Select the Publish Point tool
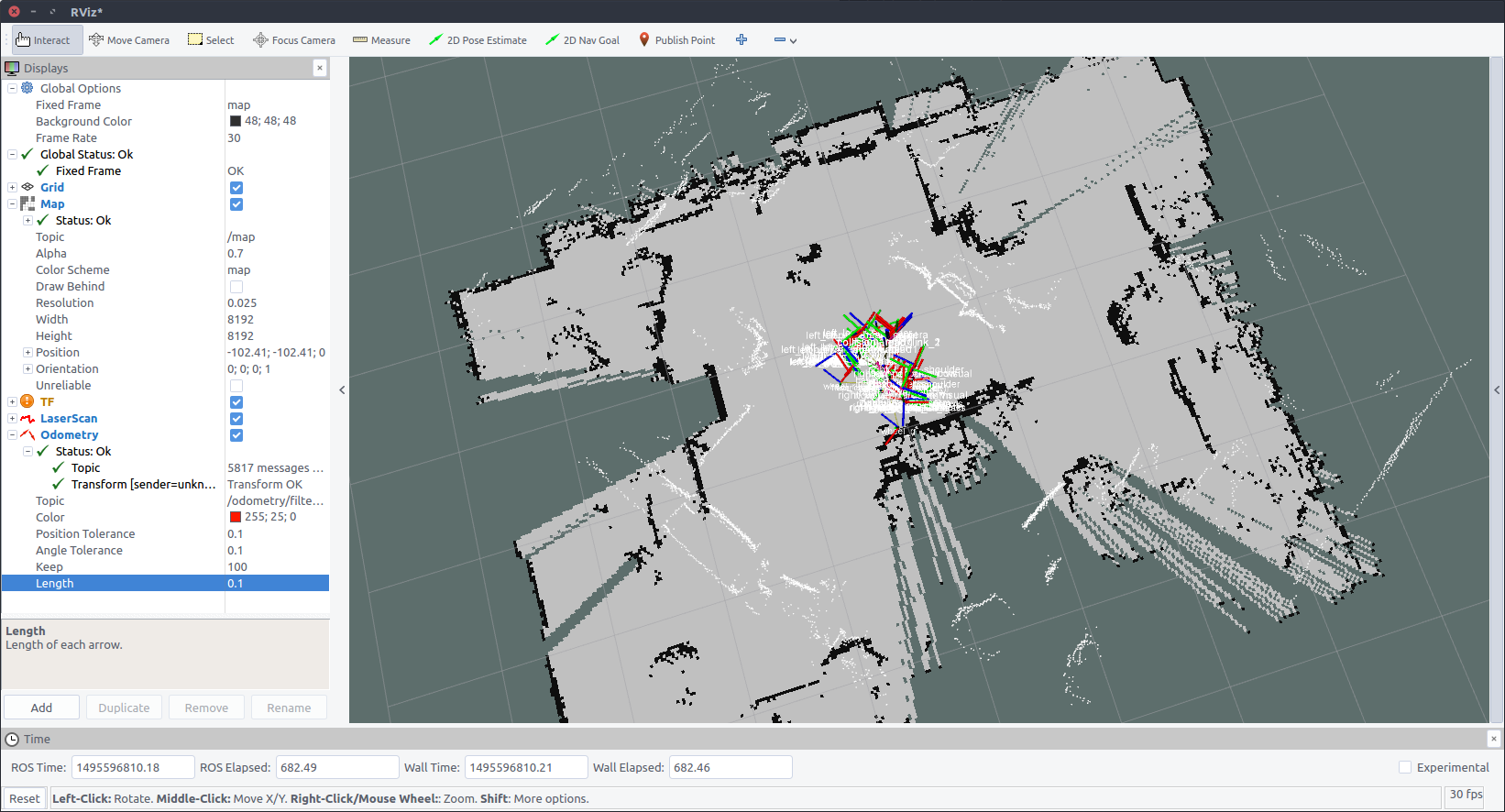The image size is (1505, 812). point(676,40)
